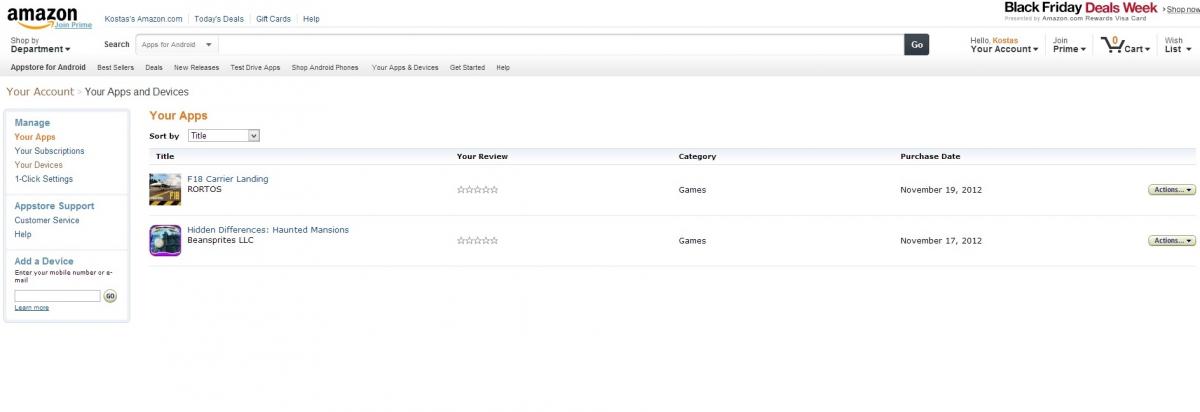Click Learn more under Add a Device
1200x412 pixels.
coord(32,308)
